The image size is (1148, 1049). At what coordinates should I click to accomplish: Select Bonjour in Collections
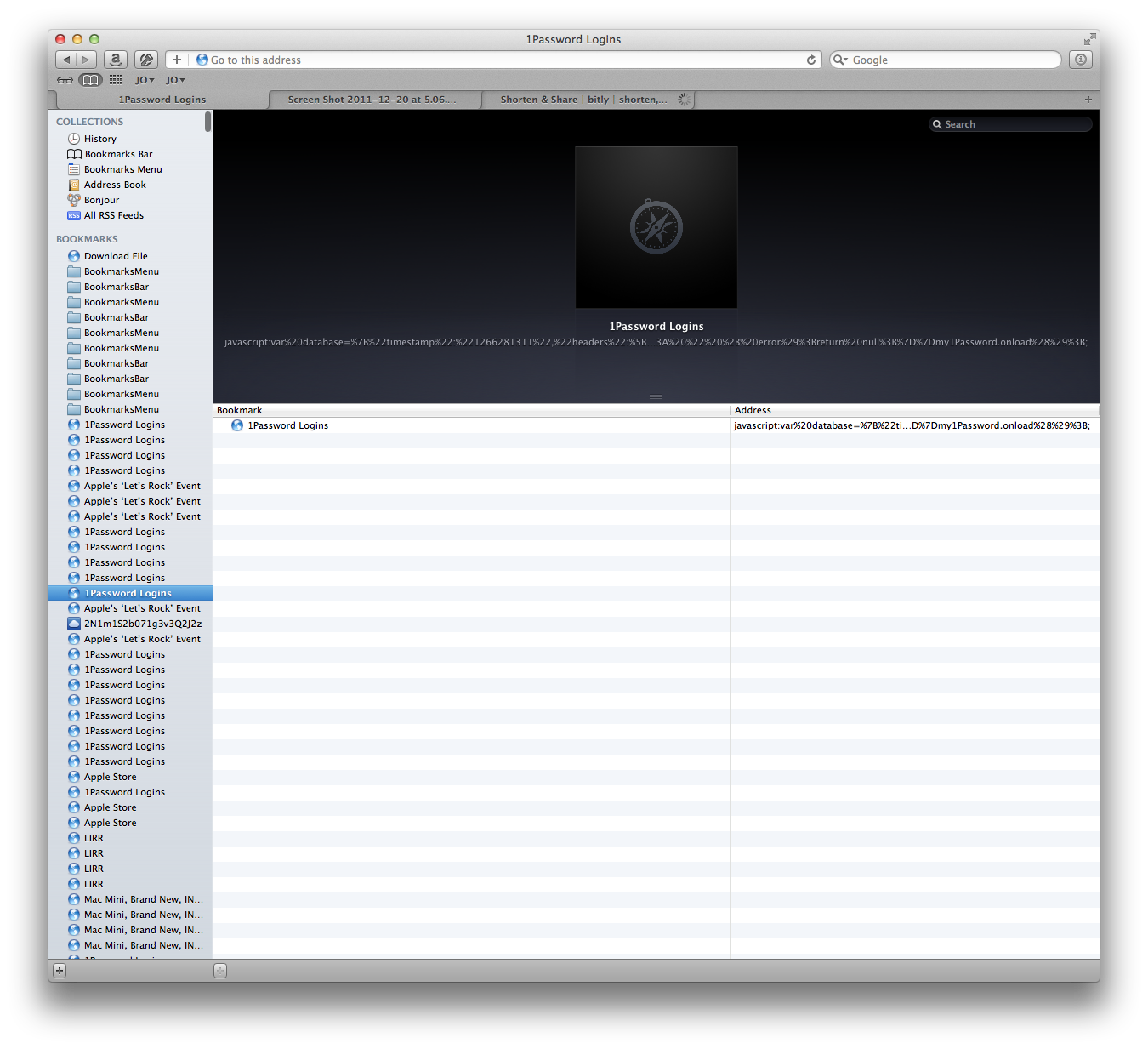131,200
